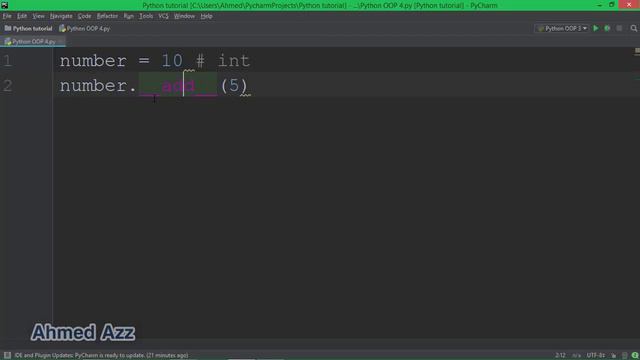Image resolution: width=640 pixels, height=360 pixels.
Task: Click the word 'number' on line 2
Action: [x=93, y=86]
